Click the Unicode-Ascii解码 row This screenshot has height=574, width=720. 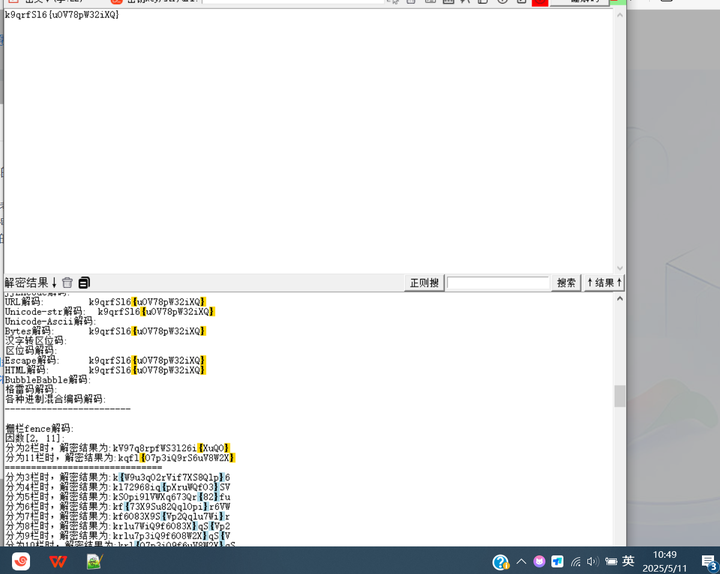click(x=51, y=321)
